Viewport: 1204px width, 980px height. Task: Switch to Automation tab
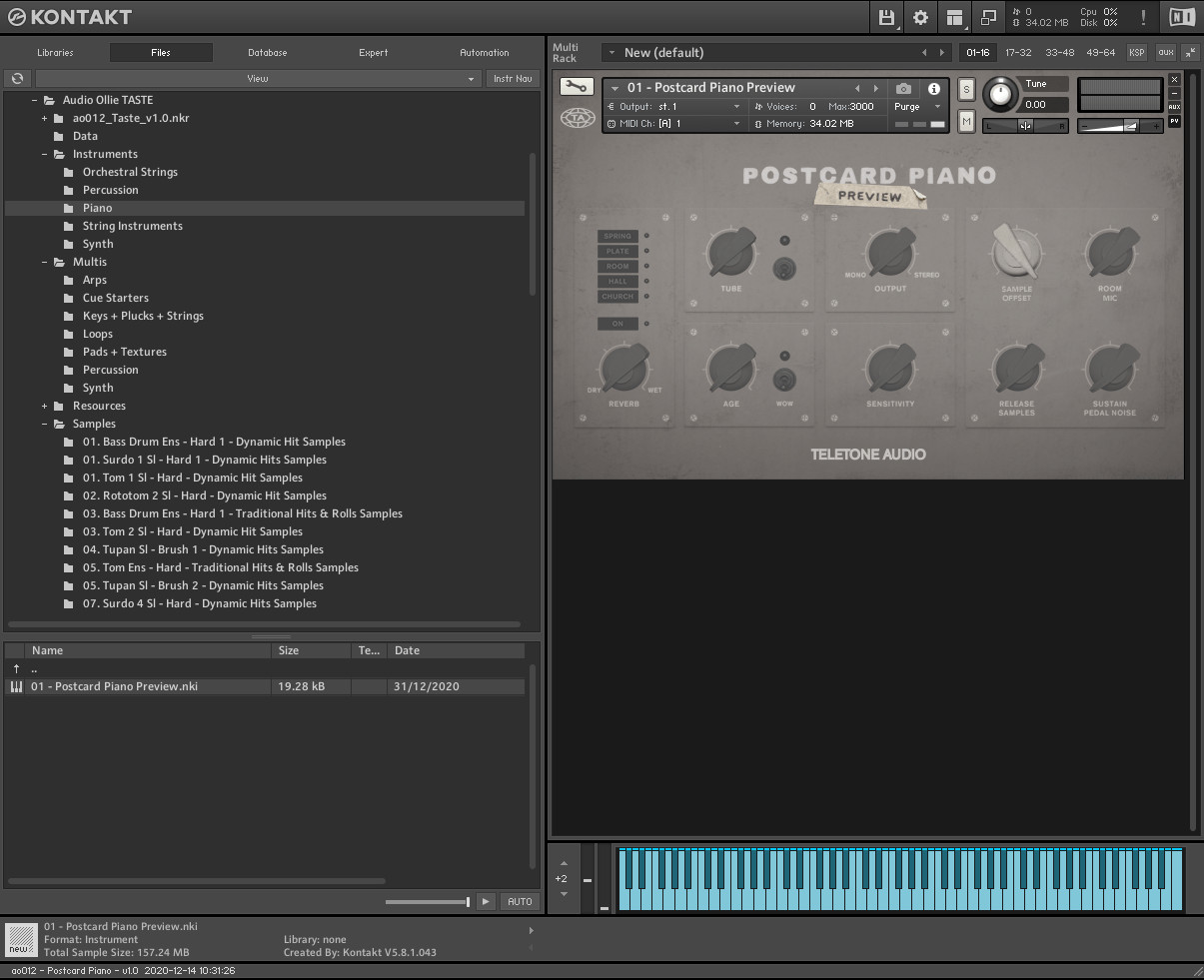tap(485, 53)
